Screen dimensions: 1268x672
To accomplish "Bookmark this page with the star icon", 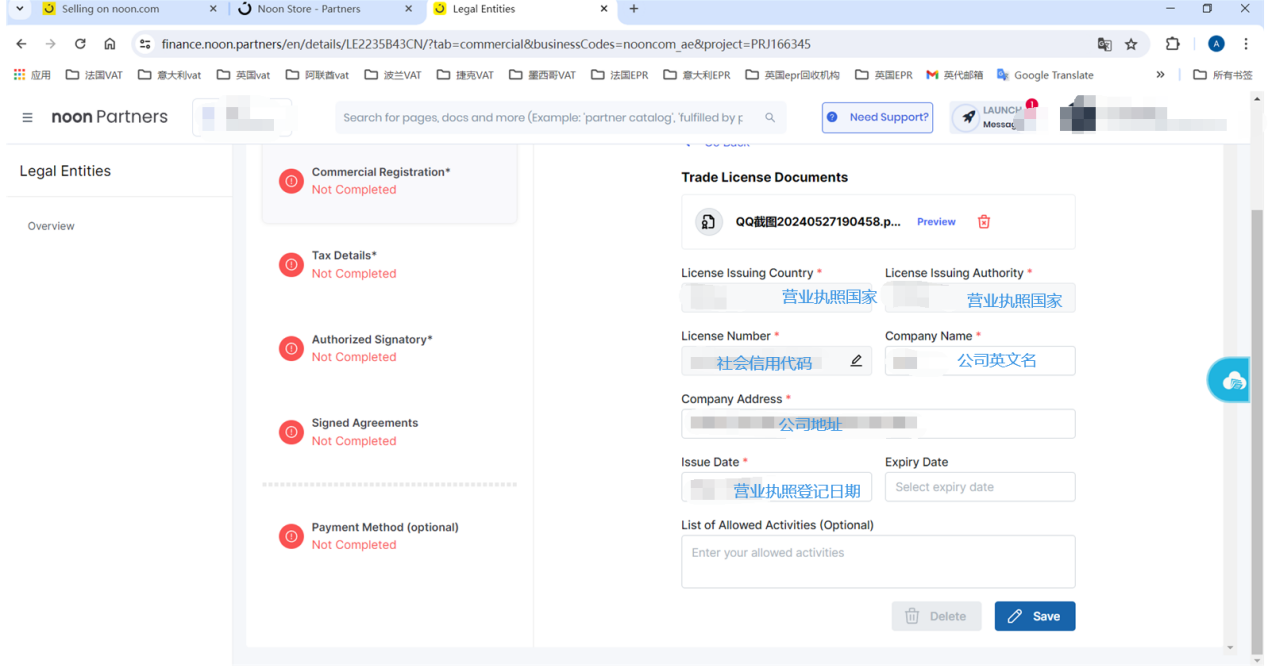I will pos(1131,44).
